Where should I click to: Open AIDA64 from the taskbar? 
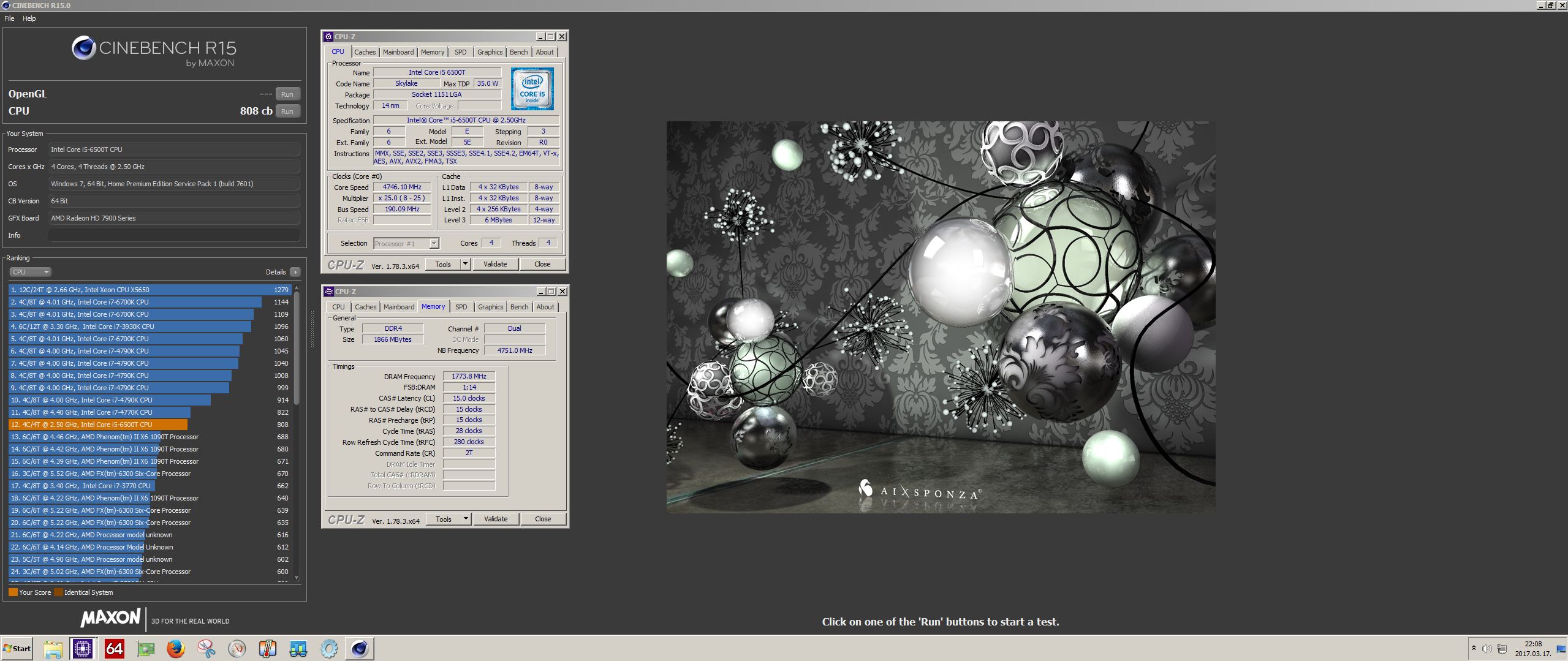[114, 648]
